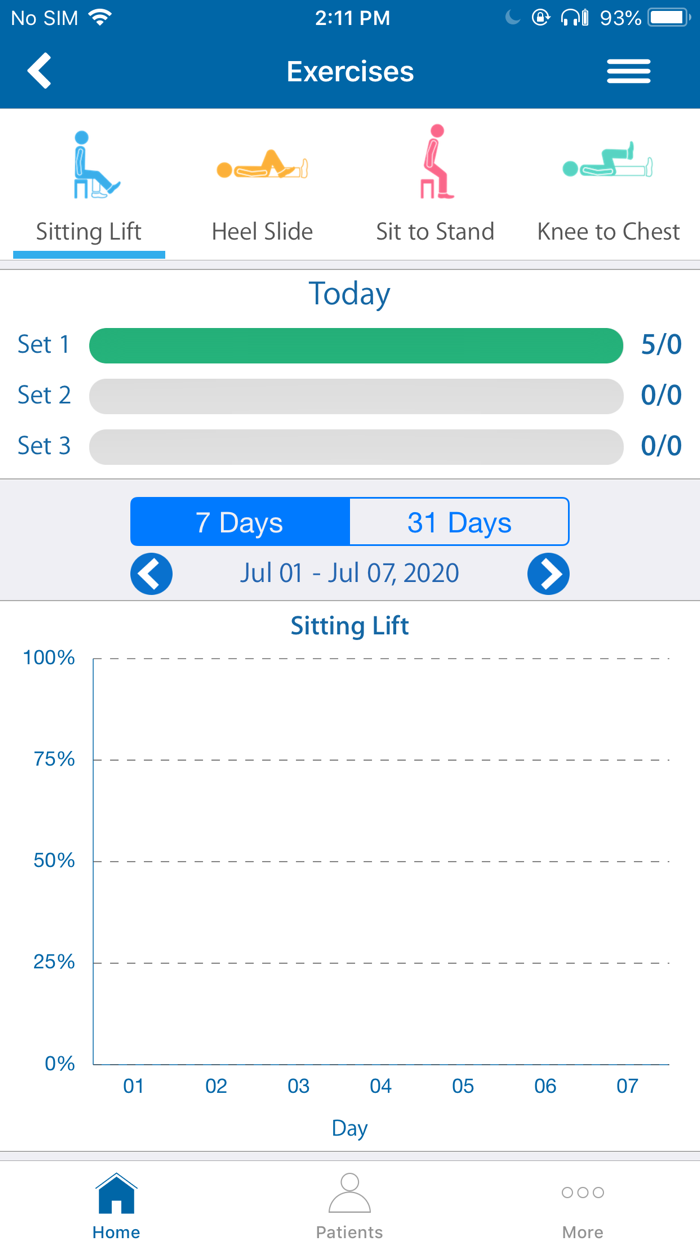
Task: Tap the Set 2 progress bar
Action: pos(356,396)
